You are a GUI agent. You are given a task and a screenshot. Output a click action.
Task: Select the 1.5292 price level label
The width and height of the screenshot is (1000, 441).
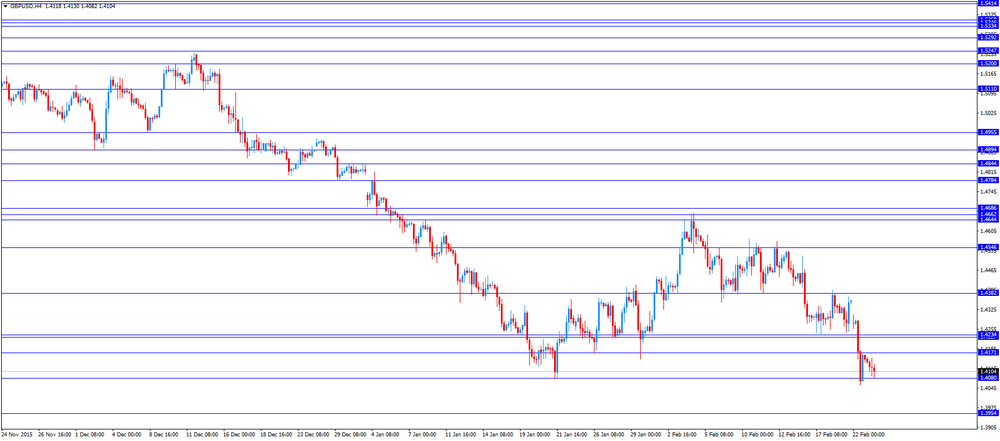tap(987, 38)
